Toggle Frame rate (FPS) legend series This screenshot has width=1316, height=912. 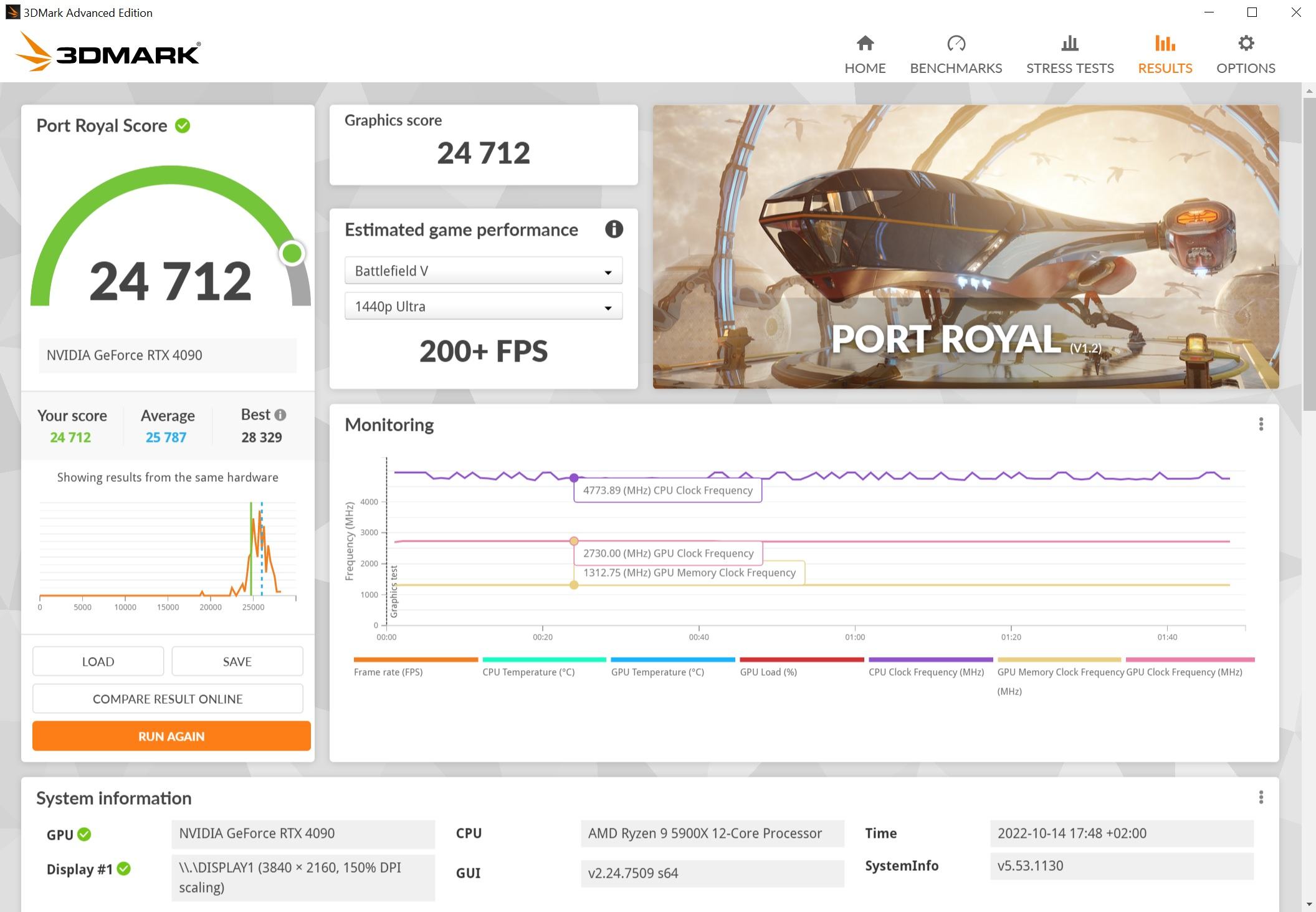415,667
